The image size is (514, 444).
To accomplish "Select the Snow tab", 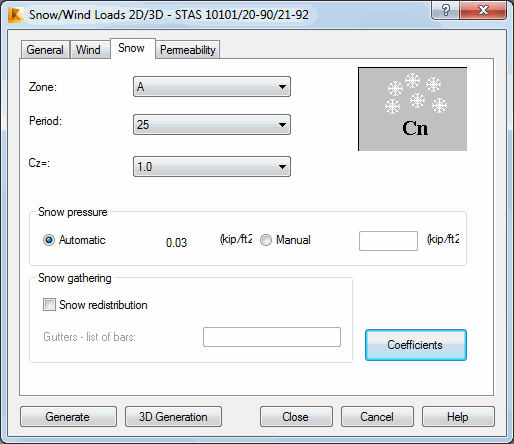I will (131, 48).
